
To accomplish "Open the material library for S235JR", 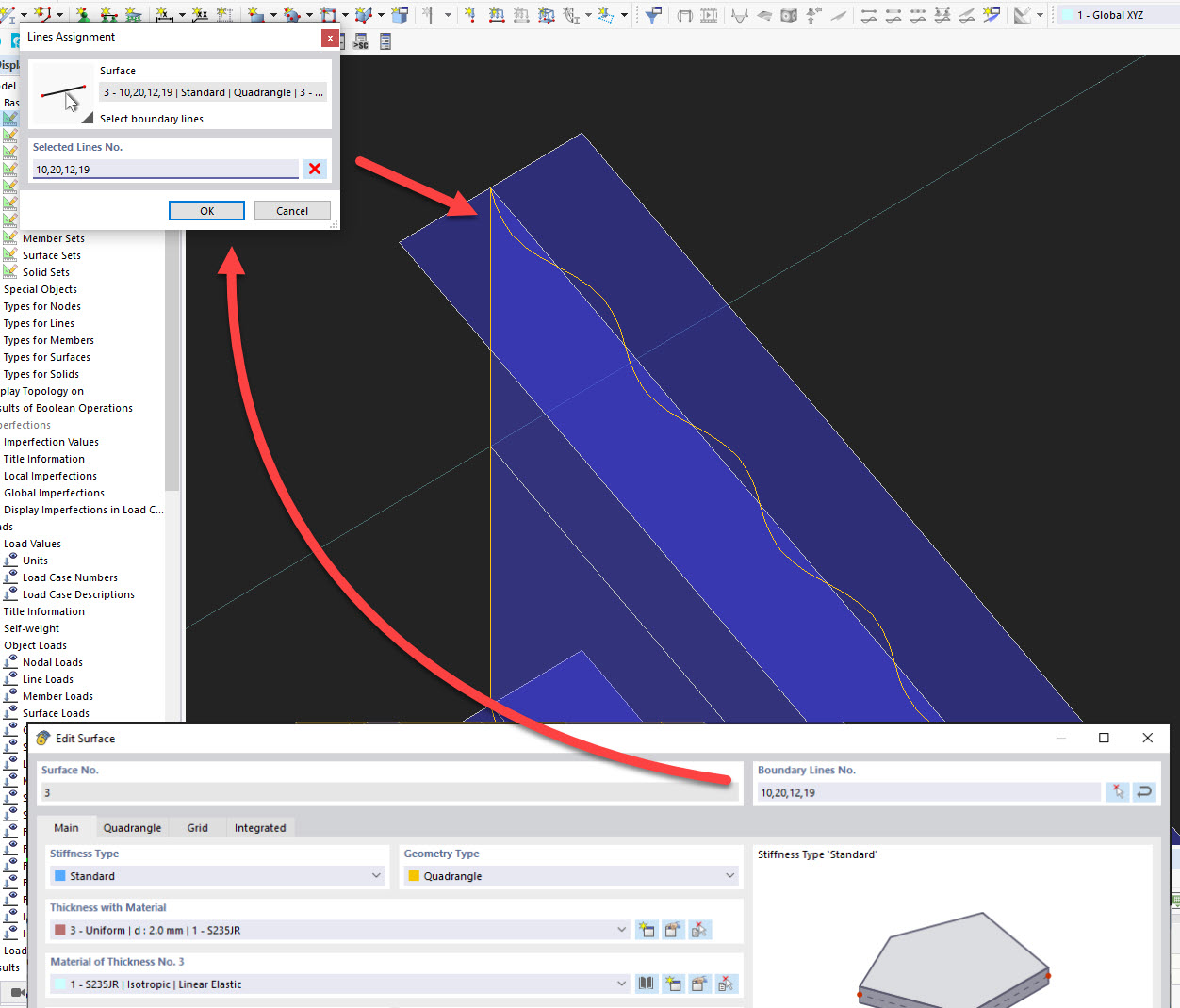I will pyautogui.click(x=647, y=984).
